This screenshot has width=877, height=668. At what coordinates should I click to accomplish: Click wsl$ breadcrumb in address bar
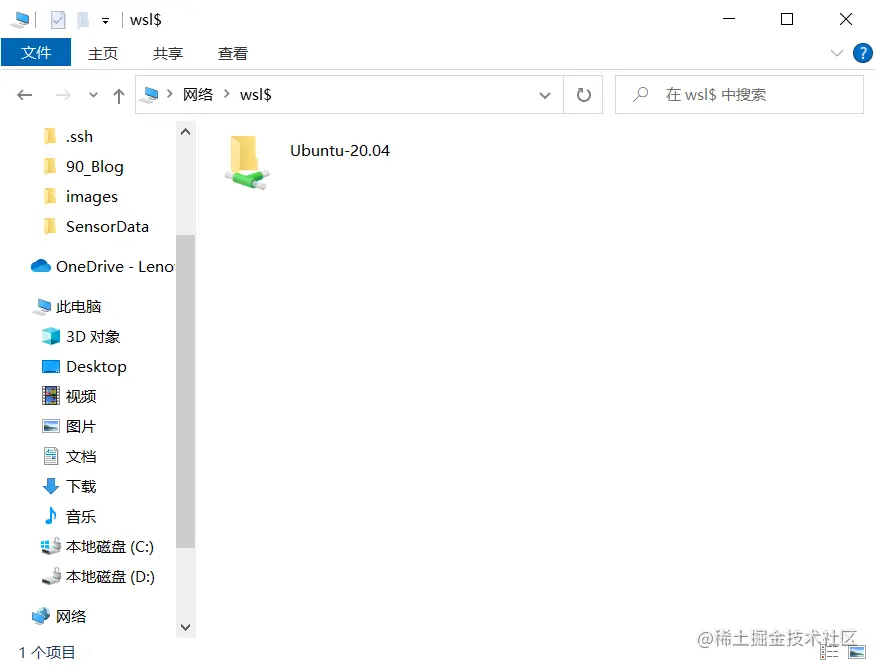[256, 95]
